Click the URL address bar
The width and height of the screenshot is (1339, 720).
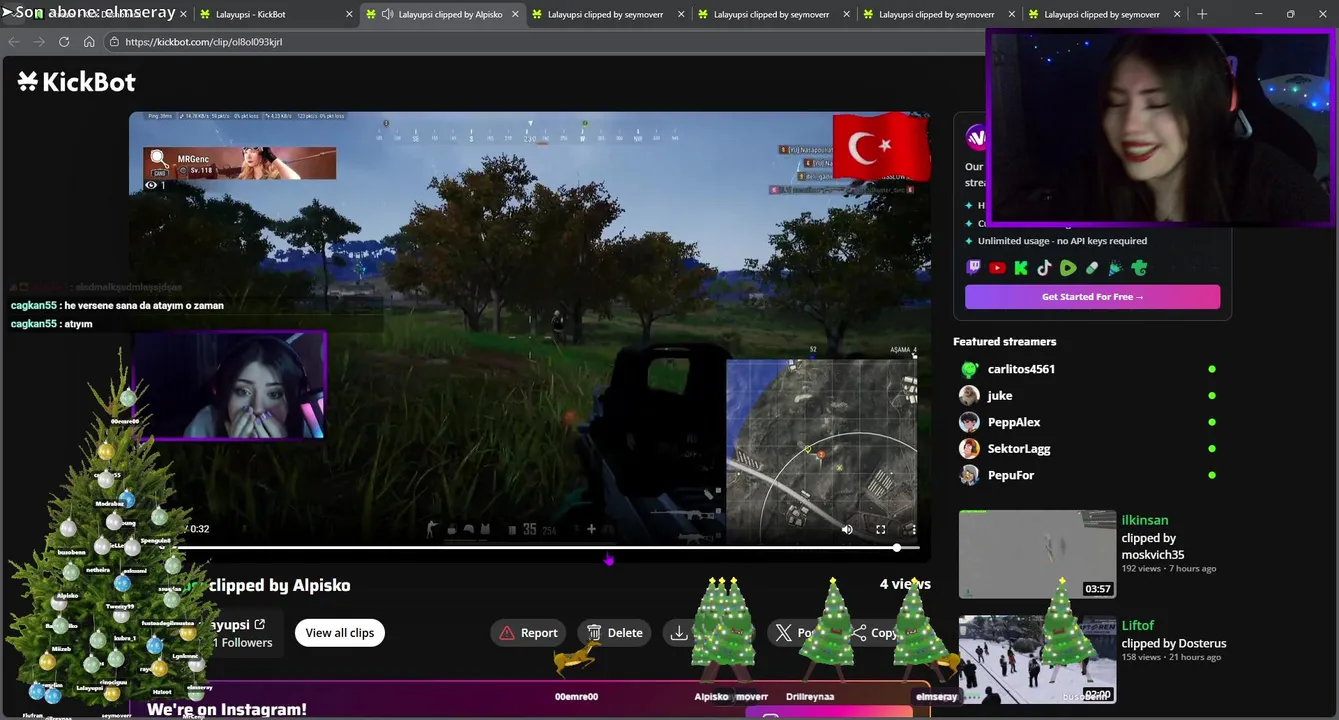click(550, 42)
